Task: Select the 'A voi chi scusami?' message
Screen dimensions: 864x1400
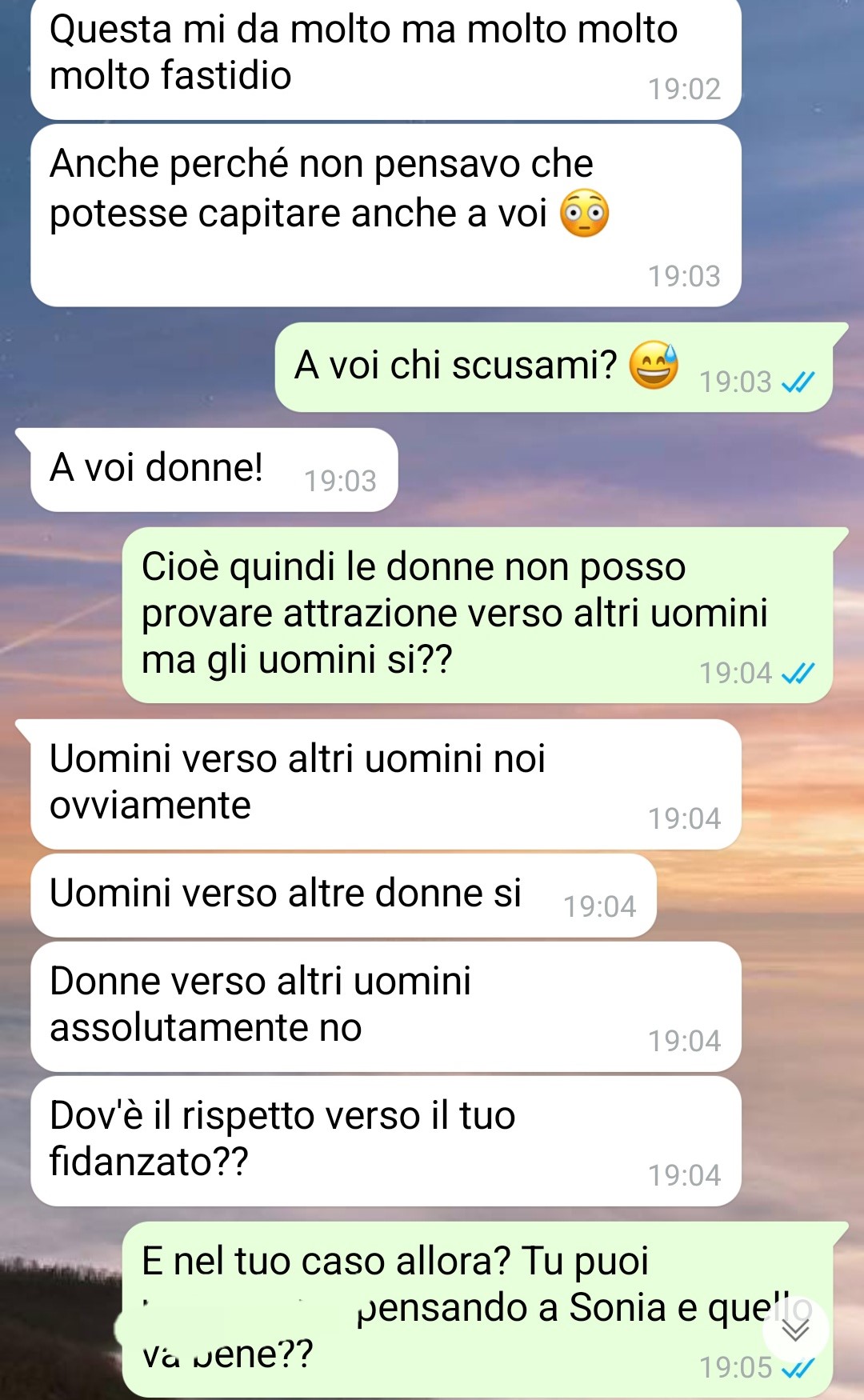Action: [x=554, y=367]
